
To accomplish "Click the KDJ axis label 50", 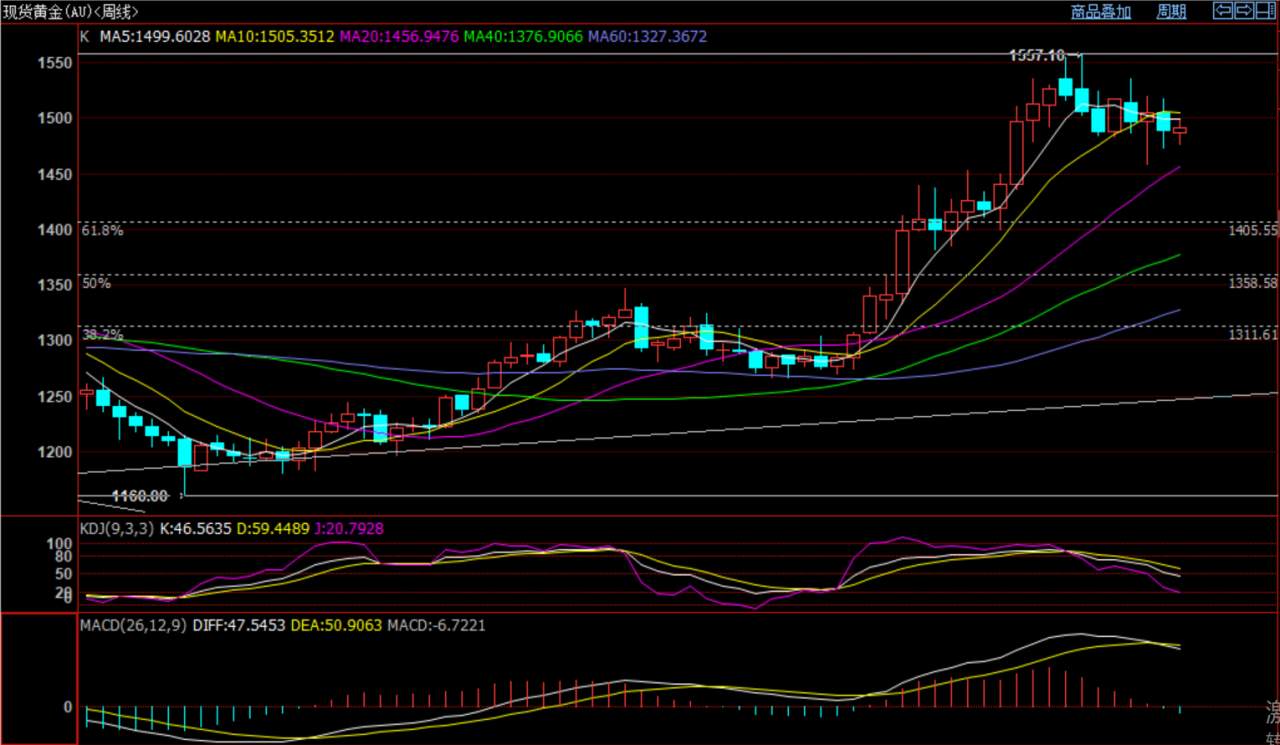I will point(63,573).
